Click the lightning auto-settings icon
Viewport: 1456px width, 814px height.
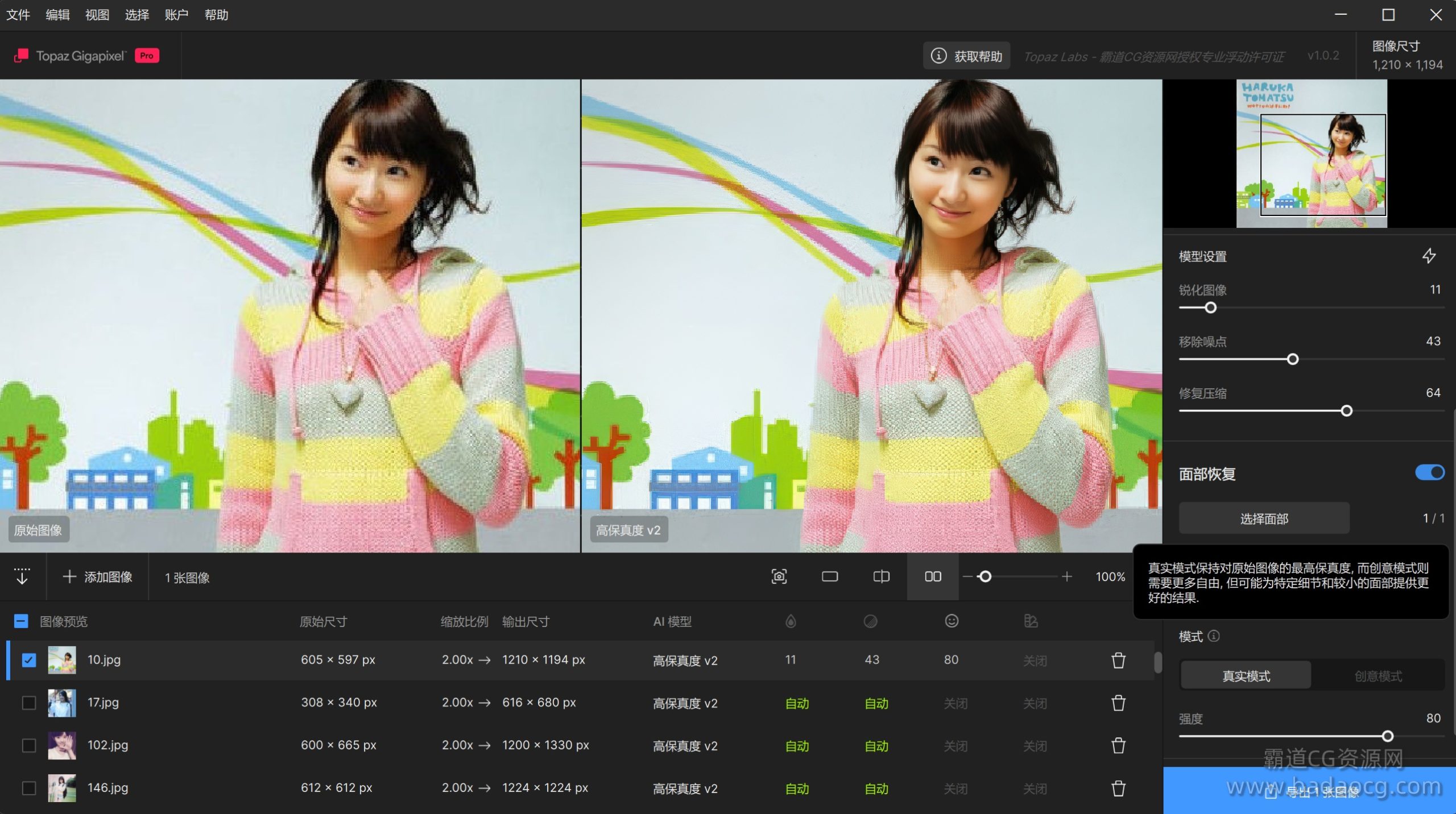pos(1429,256)
